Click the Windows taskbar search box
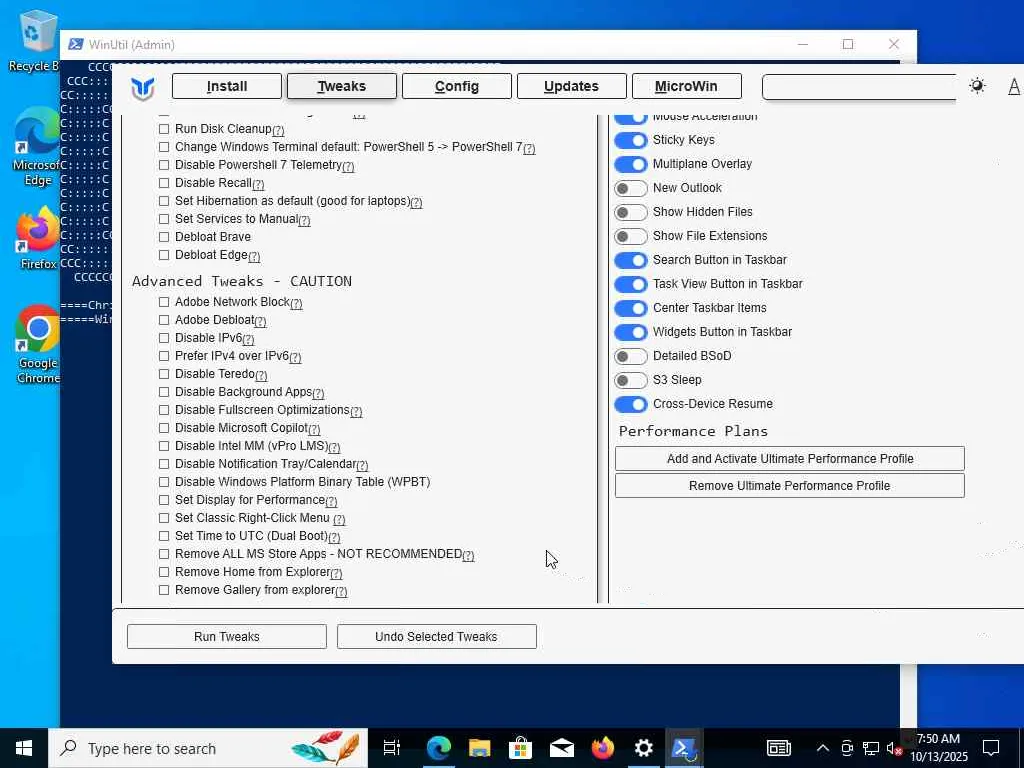The height and width of the screenshot is (768, 1024). click(208, 748)
